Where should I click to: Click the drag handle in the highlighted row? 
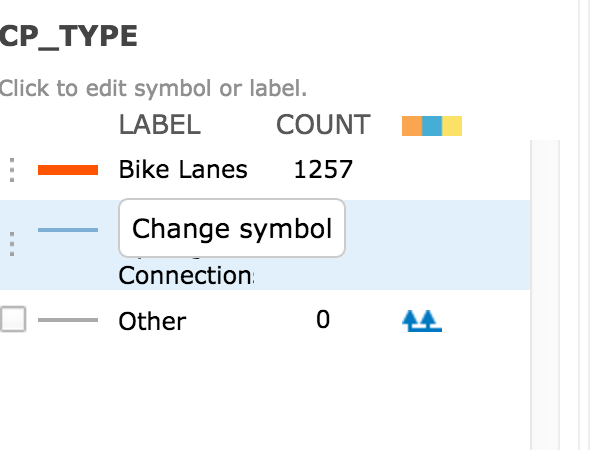(x=12, y=244)
